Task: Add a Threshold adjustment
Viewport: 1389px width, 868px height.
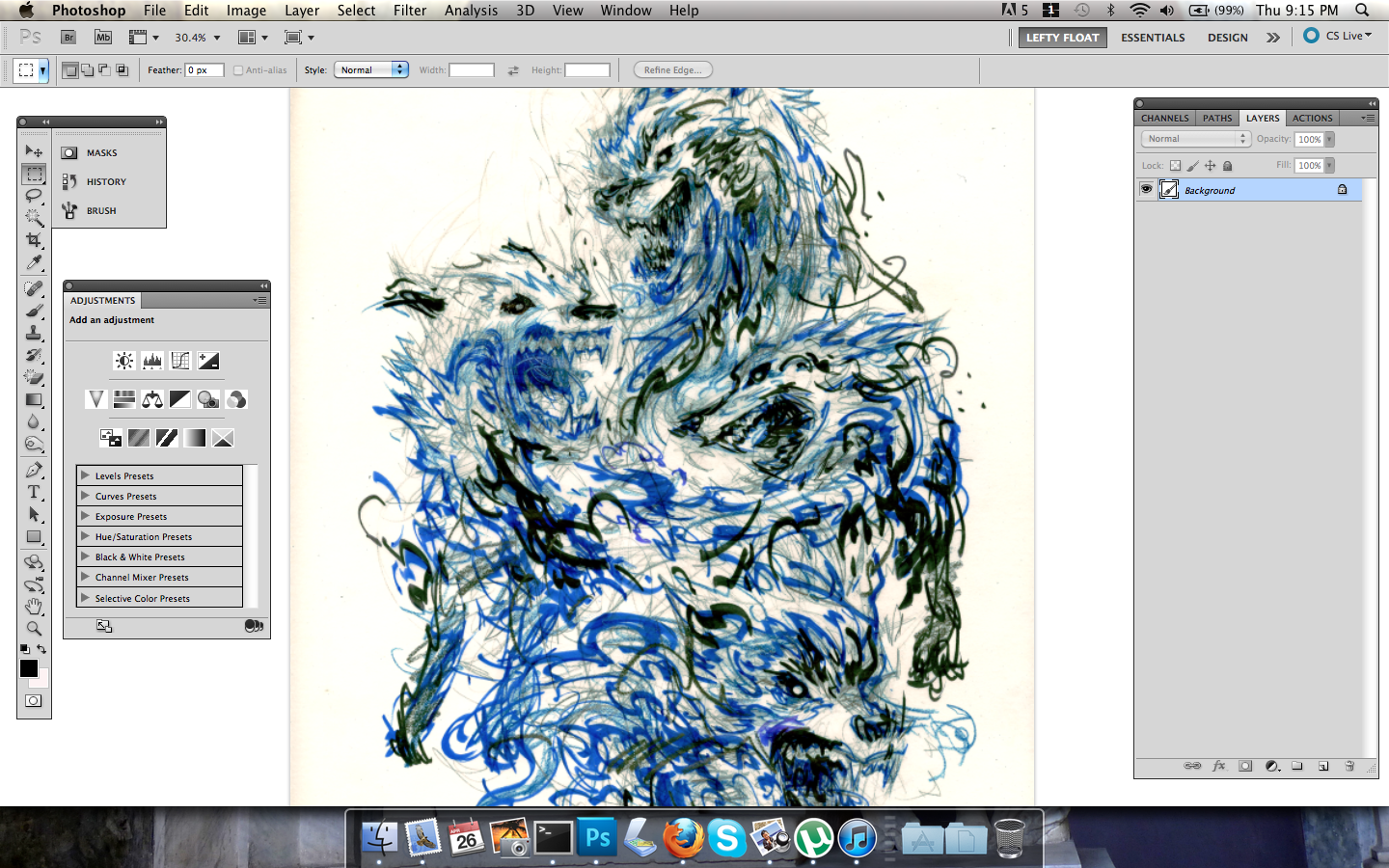Action: coord(167,438)
